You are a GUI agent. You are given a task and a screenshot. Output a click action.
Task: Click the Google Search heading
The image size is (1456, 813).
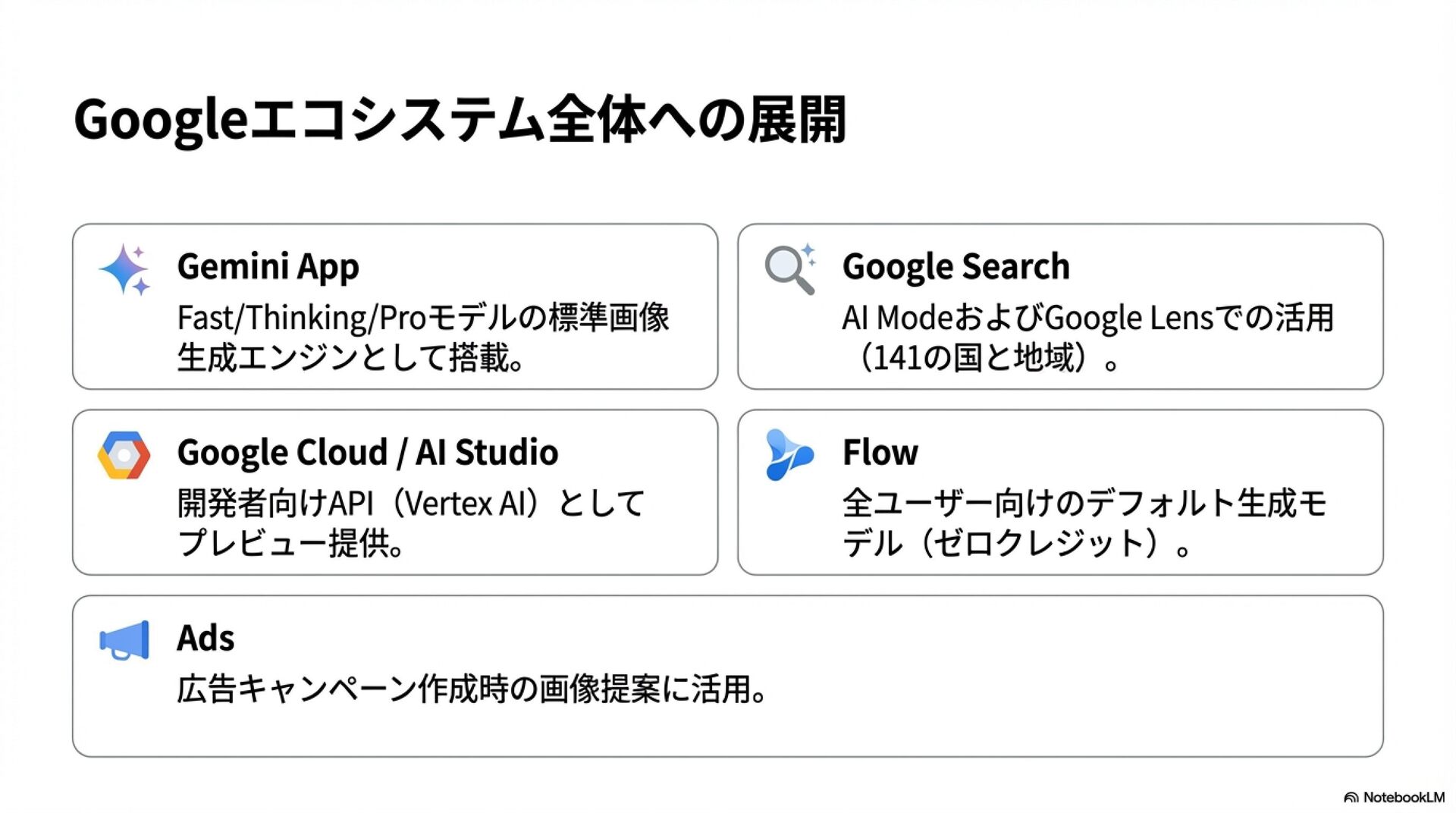point(955,266)
